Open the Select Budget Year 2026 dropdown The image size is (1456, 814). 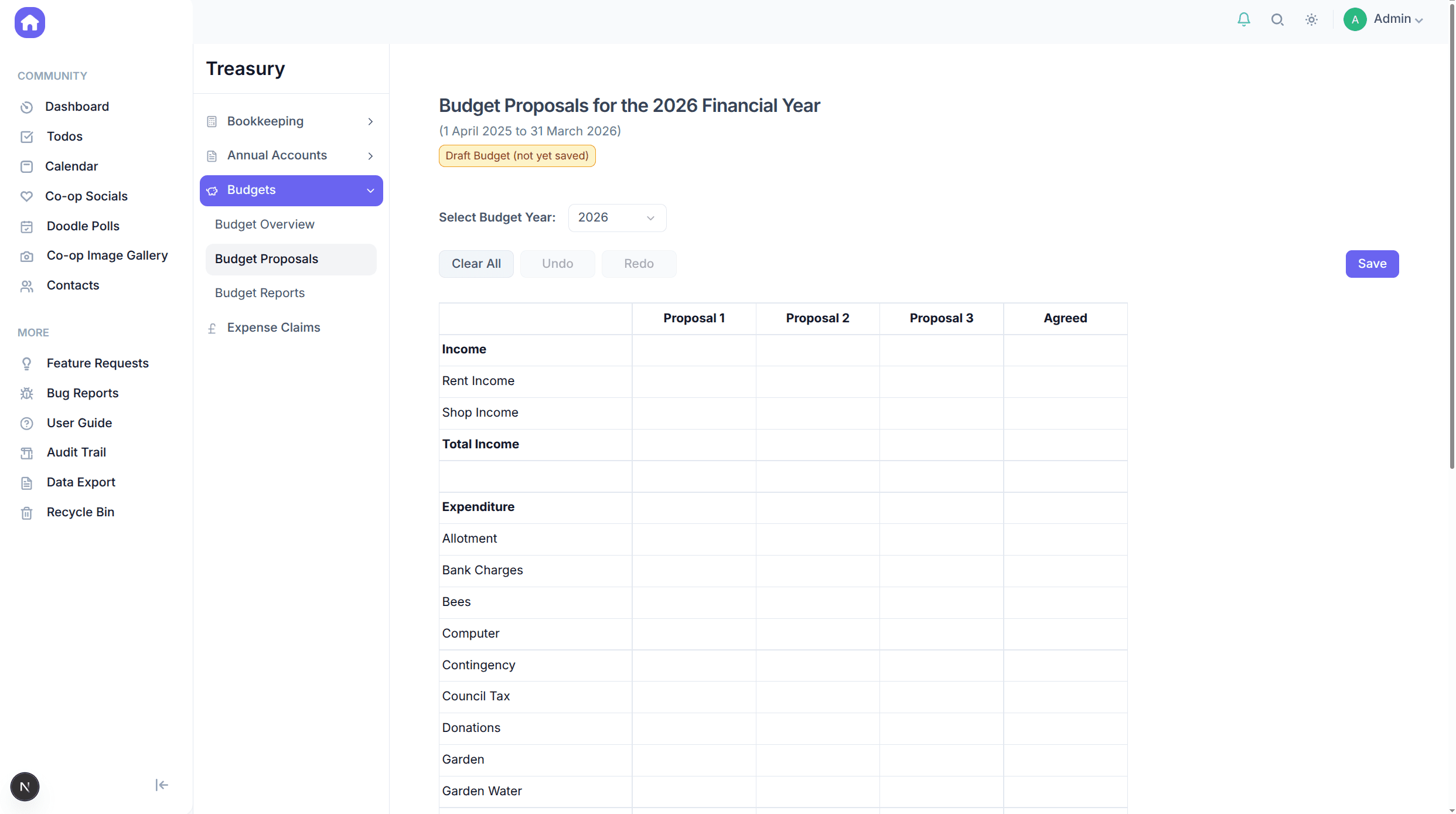pos(616,217)
